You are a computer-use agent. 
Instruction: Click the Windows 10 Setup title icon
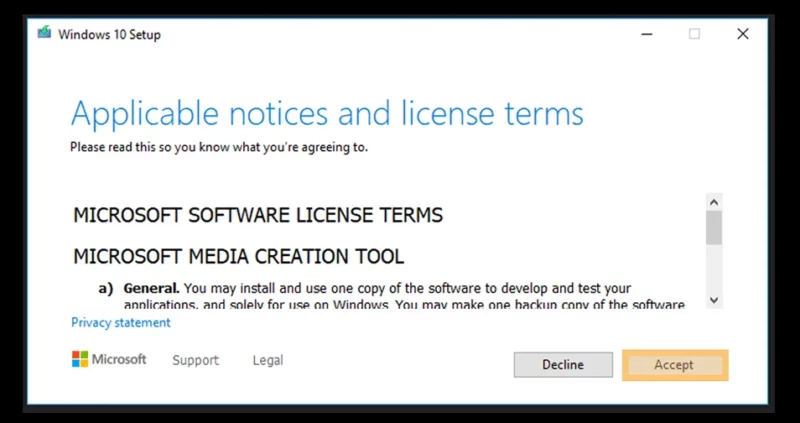44,33
